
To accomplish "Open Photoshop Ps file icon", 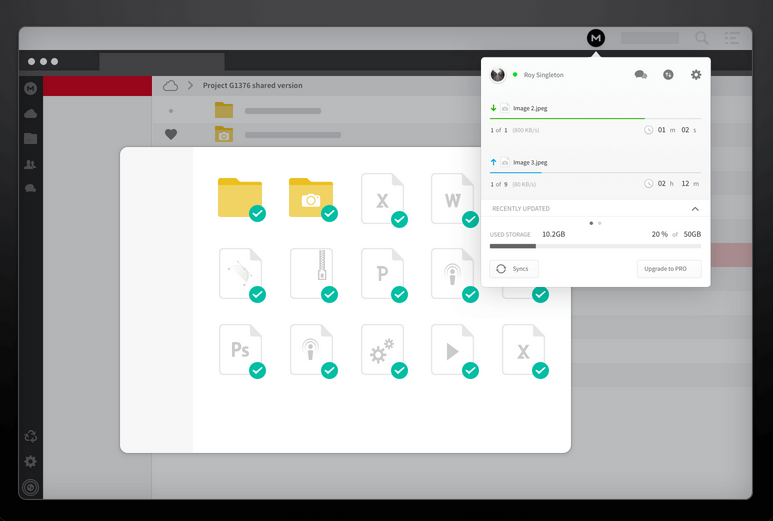I will [241, 349].
